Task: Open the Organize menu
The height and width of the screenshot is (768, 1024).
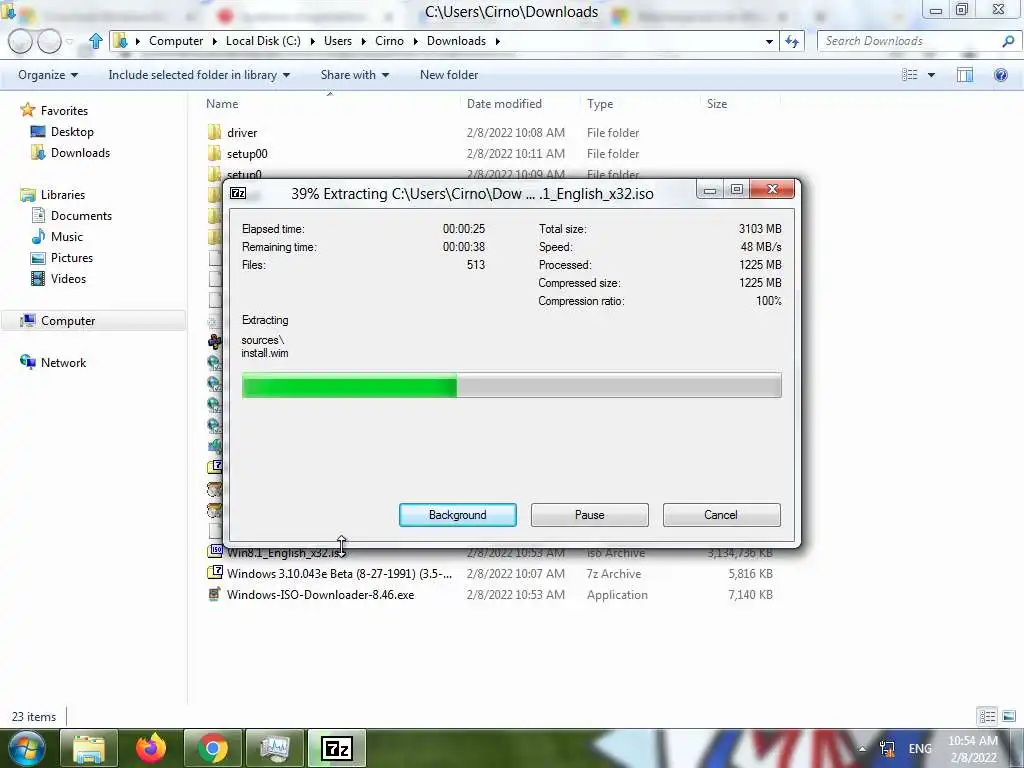Action: (48, 75)
